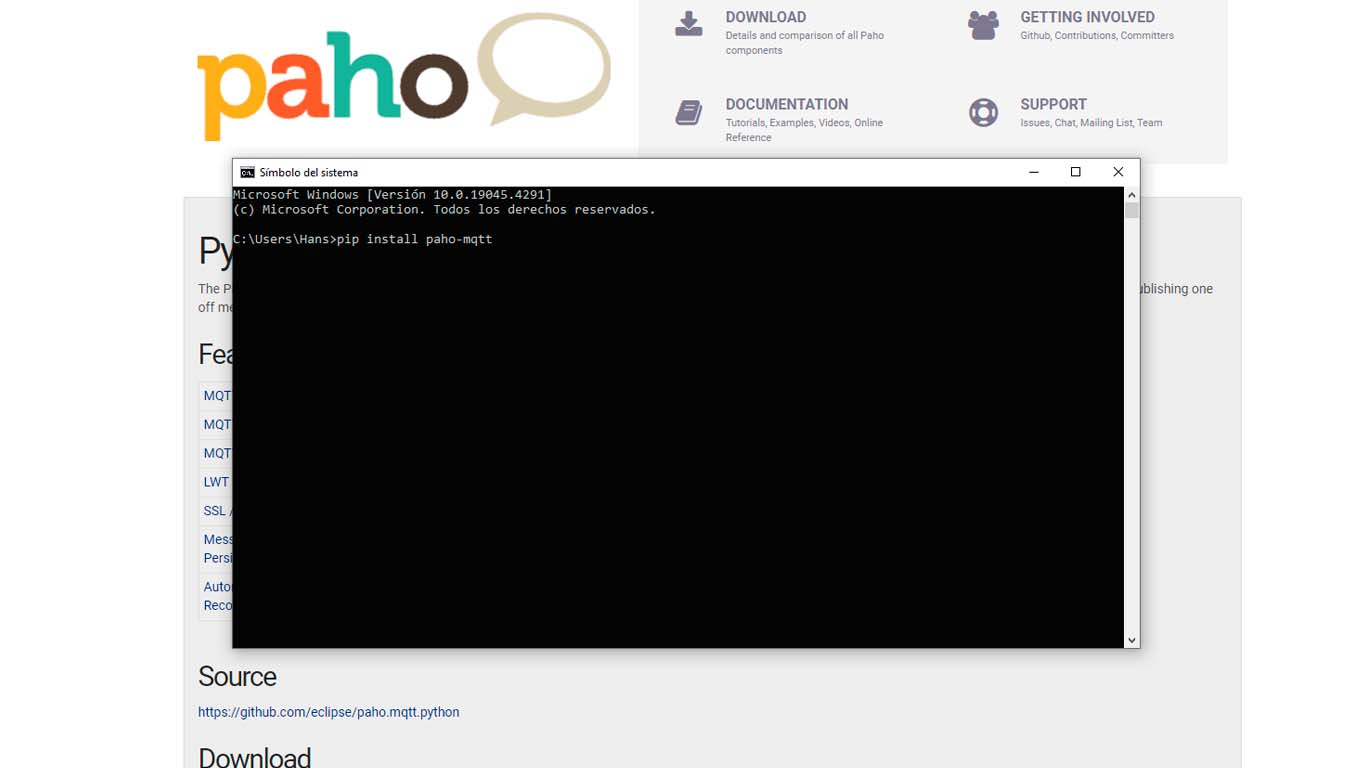
Task: Click the Support lifebuoy icon
Action: pyautogui.click(x=983, y=112)
